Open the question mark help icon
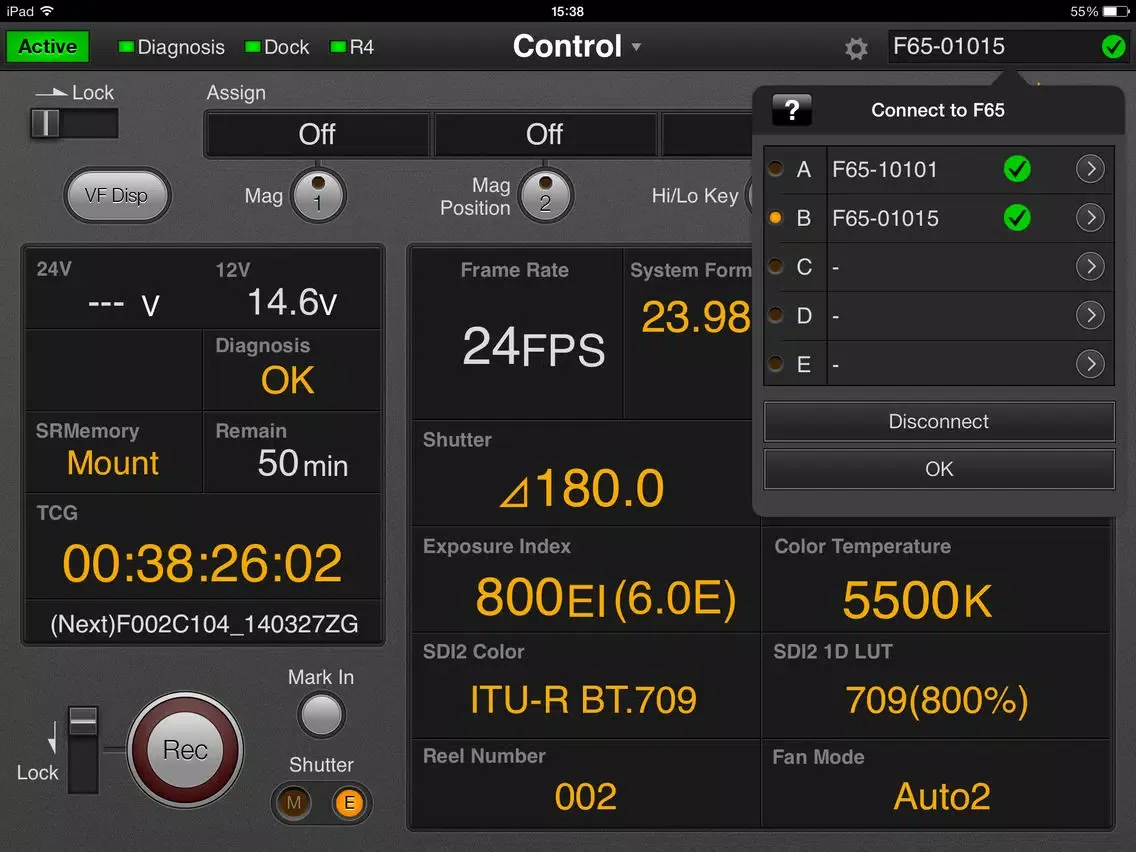1136x852 pixels. point(792,110)
